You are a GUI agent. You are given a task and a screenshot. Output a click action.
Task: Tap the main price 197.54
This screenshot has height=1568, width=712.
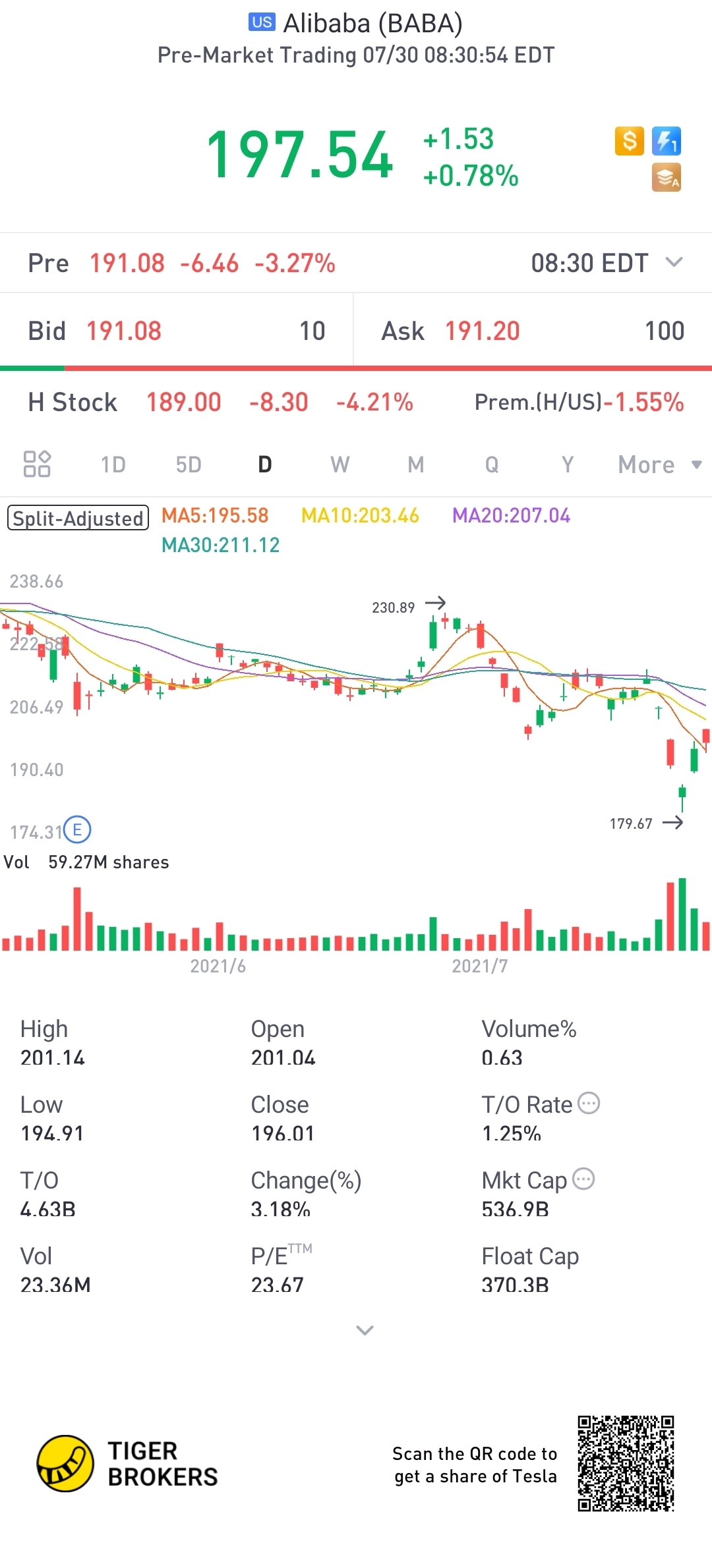[x=300, y=155]
